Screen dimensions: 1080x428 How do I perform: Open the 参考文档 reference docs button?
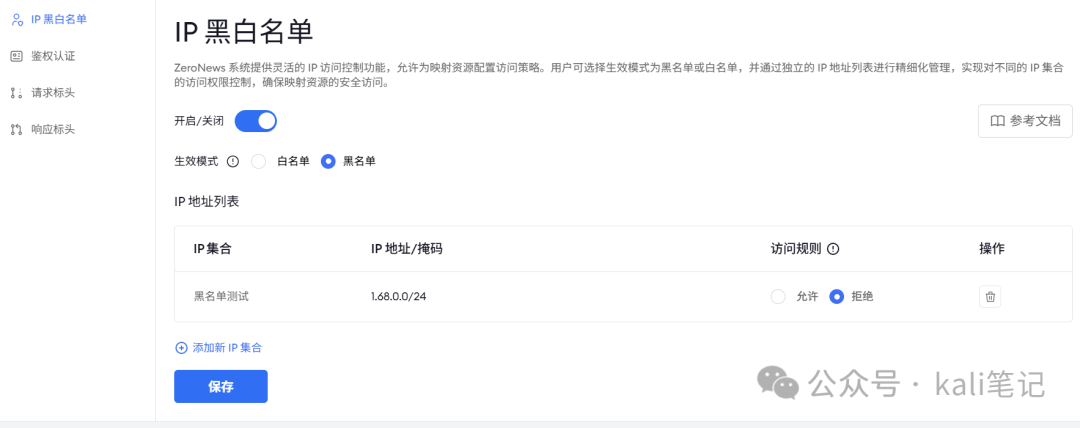1024,121
